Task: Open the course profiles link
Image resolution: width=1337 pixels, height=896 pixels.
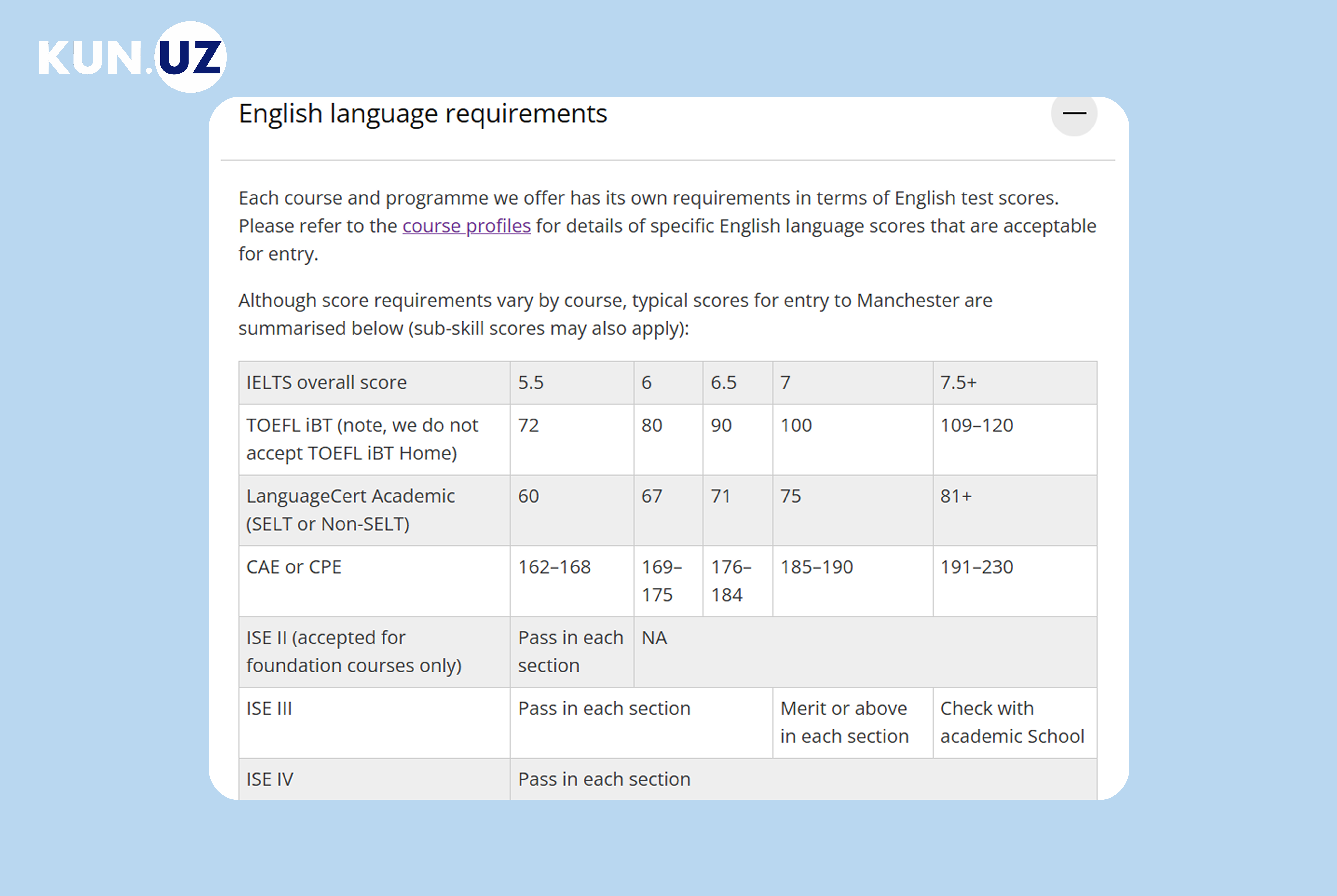Action: pos(466,226)
